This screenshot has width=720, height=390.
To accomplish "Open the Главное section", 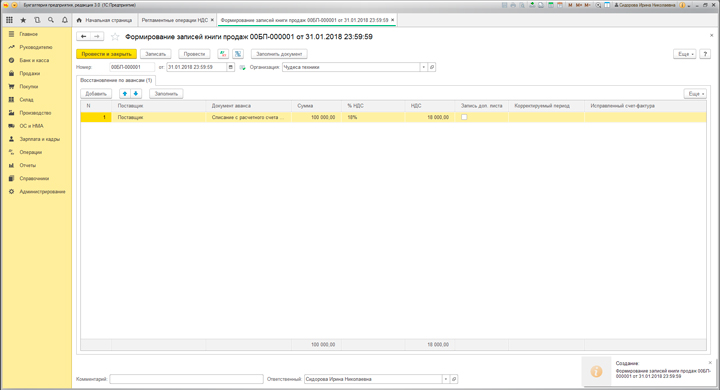I will [x=28, y=34].
